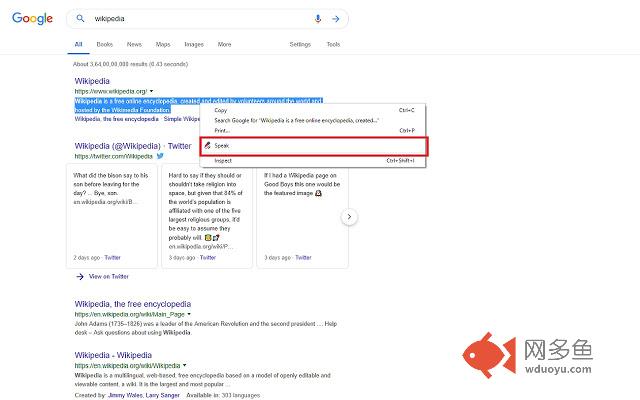Choose Copy in the context menu
This screenshot has width=640, height=400.
[x=313, y=110]
